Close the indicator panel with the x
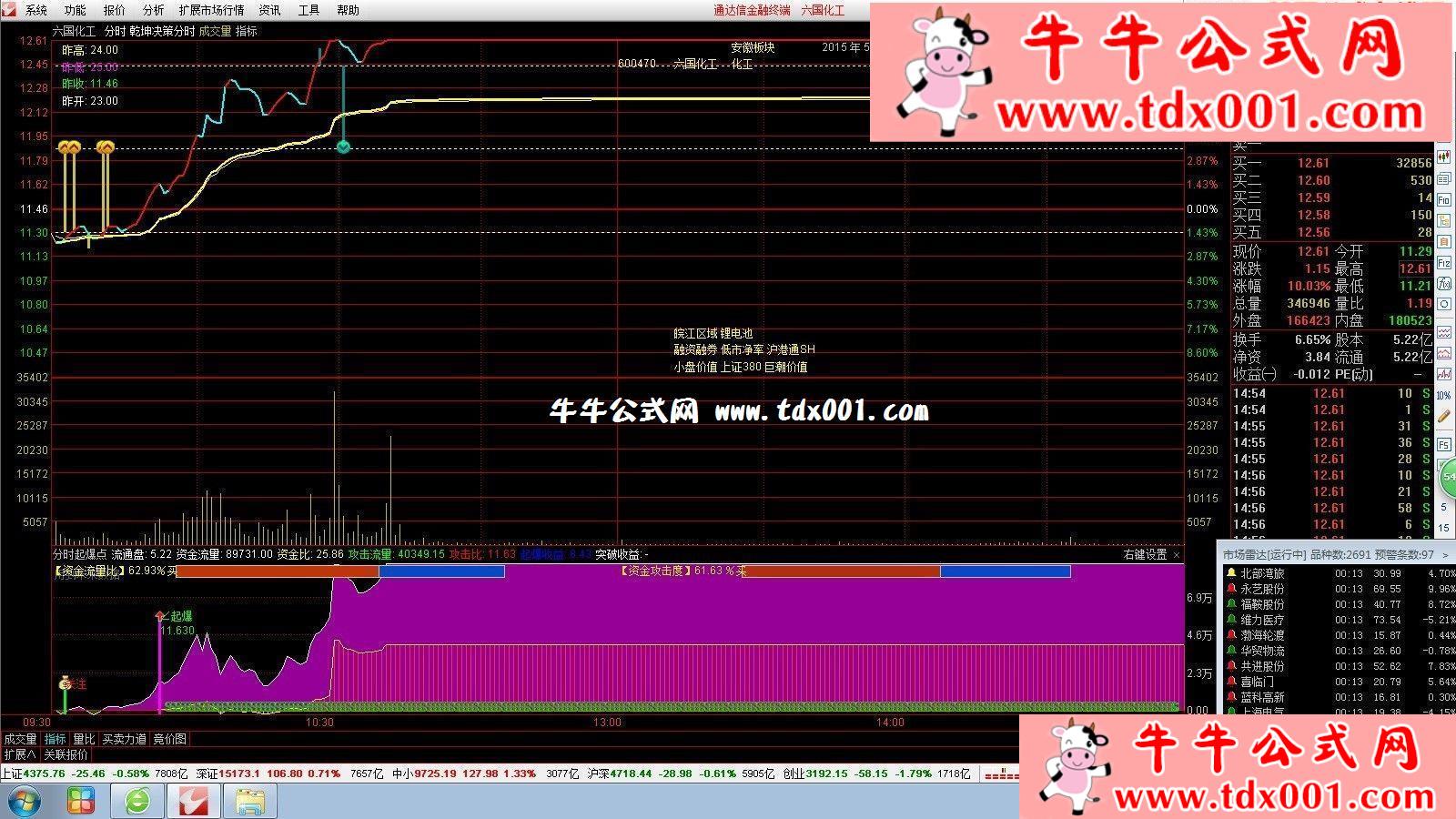 coord(1177,554)
